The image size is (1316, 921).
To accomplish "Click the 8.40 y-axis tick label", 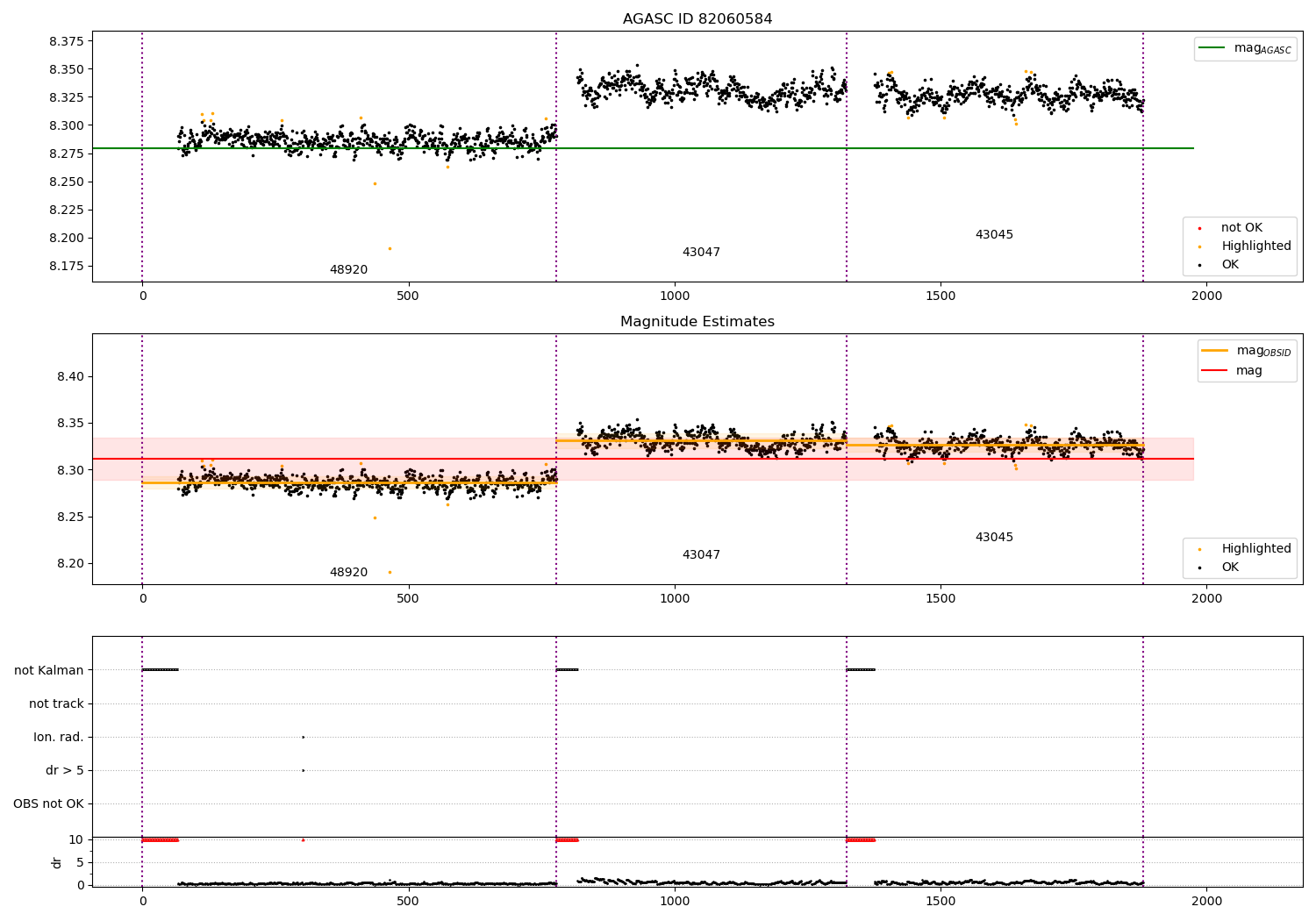I will coord(70,377).
